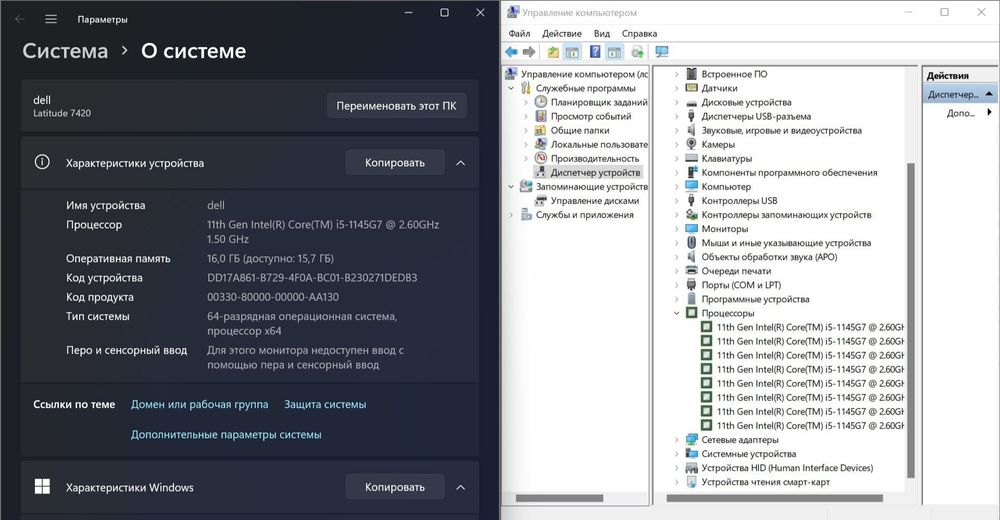Select Общие папки node

(x=580, y=130)
